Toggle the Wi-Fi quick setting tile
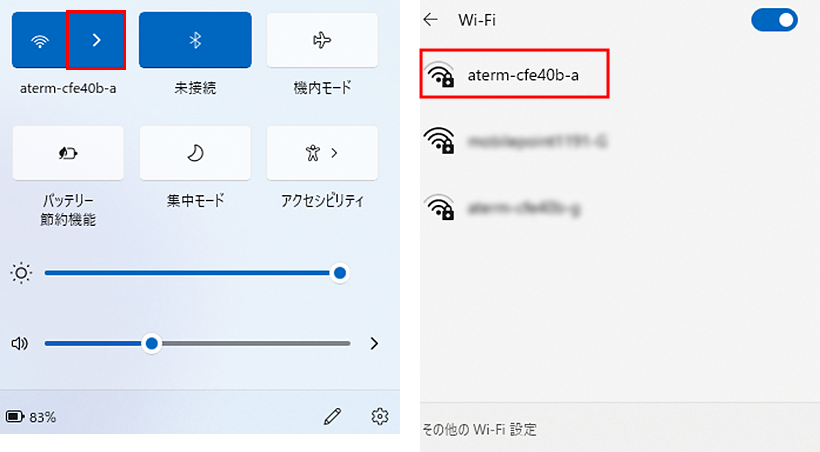Image resolution: width=820 pixels, height=452 pixels. tap(40, 40)
